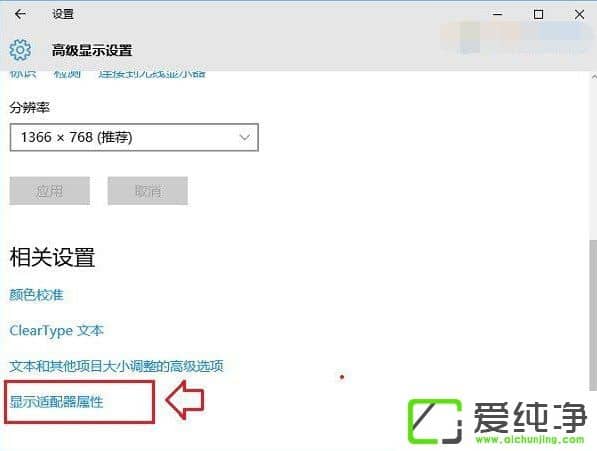The image size is (597, 451).
Task: Click the Settings gear icon
Action: click(20, 50)
